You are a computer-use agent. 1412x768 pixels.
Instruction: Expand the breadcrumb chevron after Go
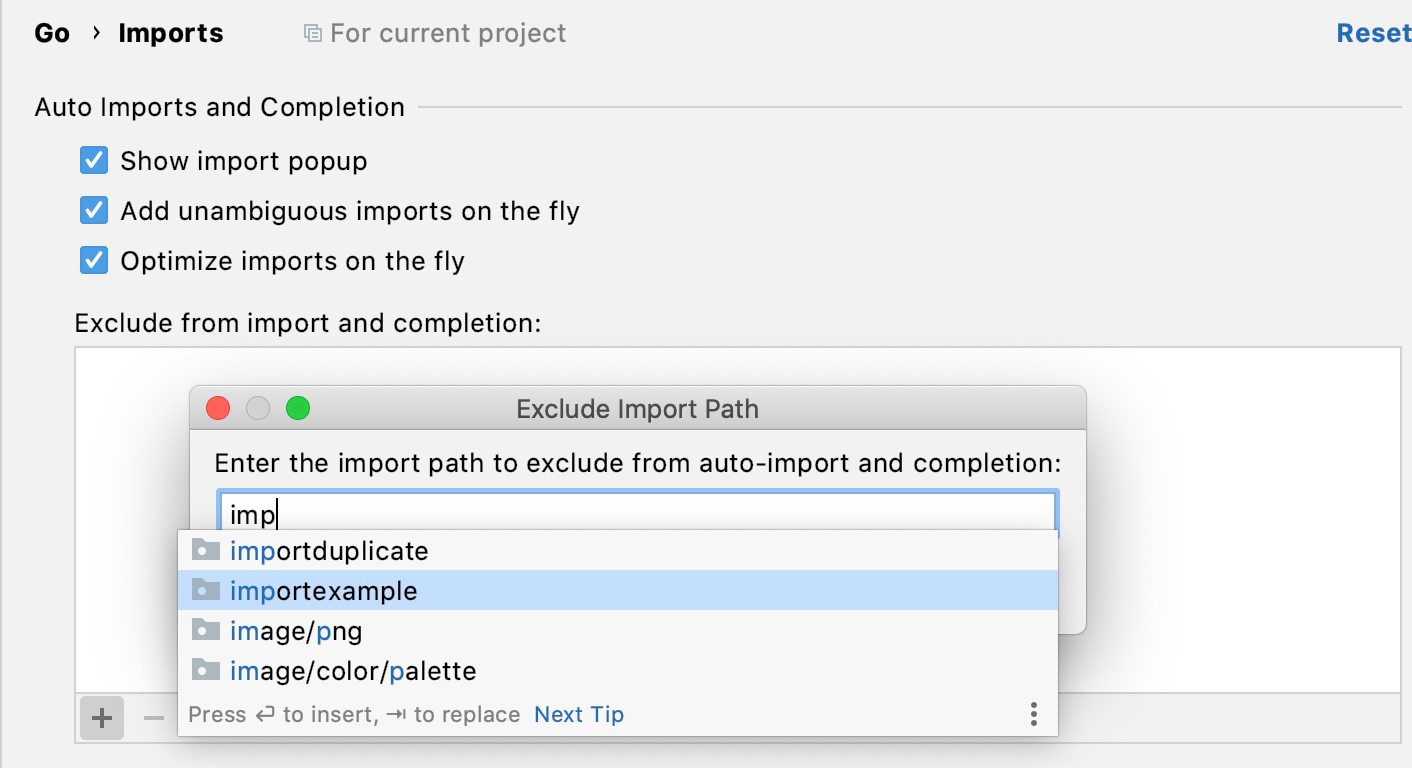click(96, 32)
